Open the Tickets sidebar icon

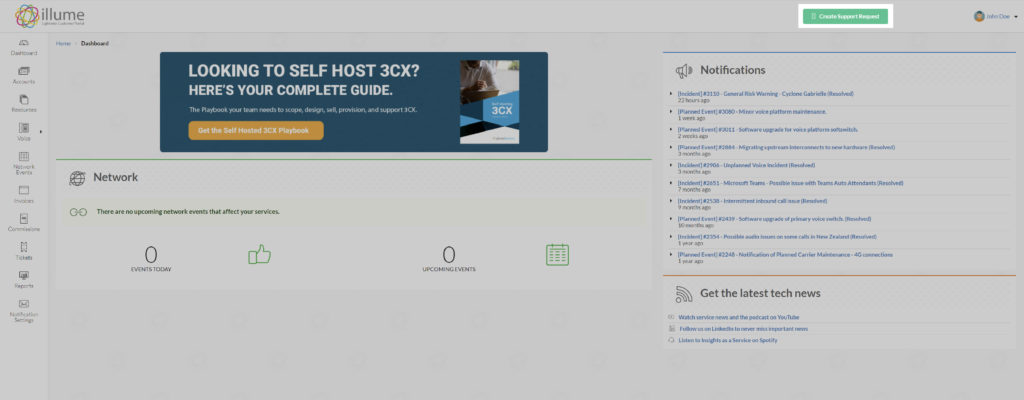[x=24, y=250]
